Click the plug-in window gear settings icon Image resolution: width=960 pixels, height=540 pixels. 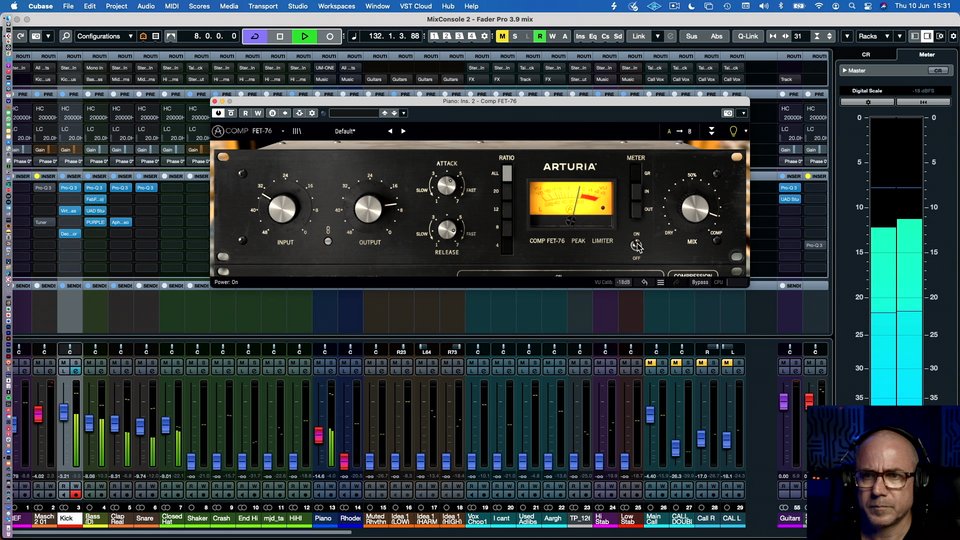[312, 113]
